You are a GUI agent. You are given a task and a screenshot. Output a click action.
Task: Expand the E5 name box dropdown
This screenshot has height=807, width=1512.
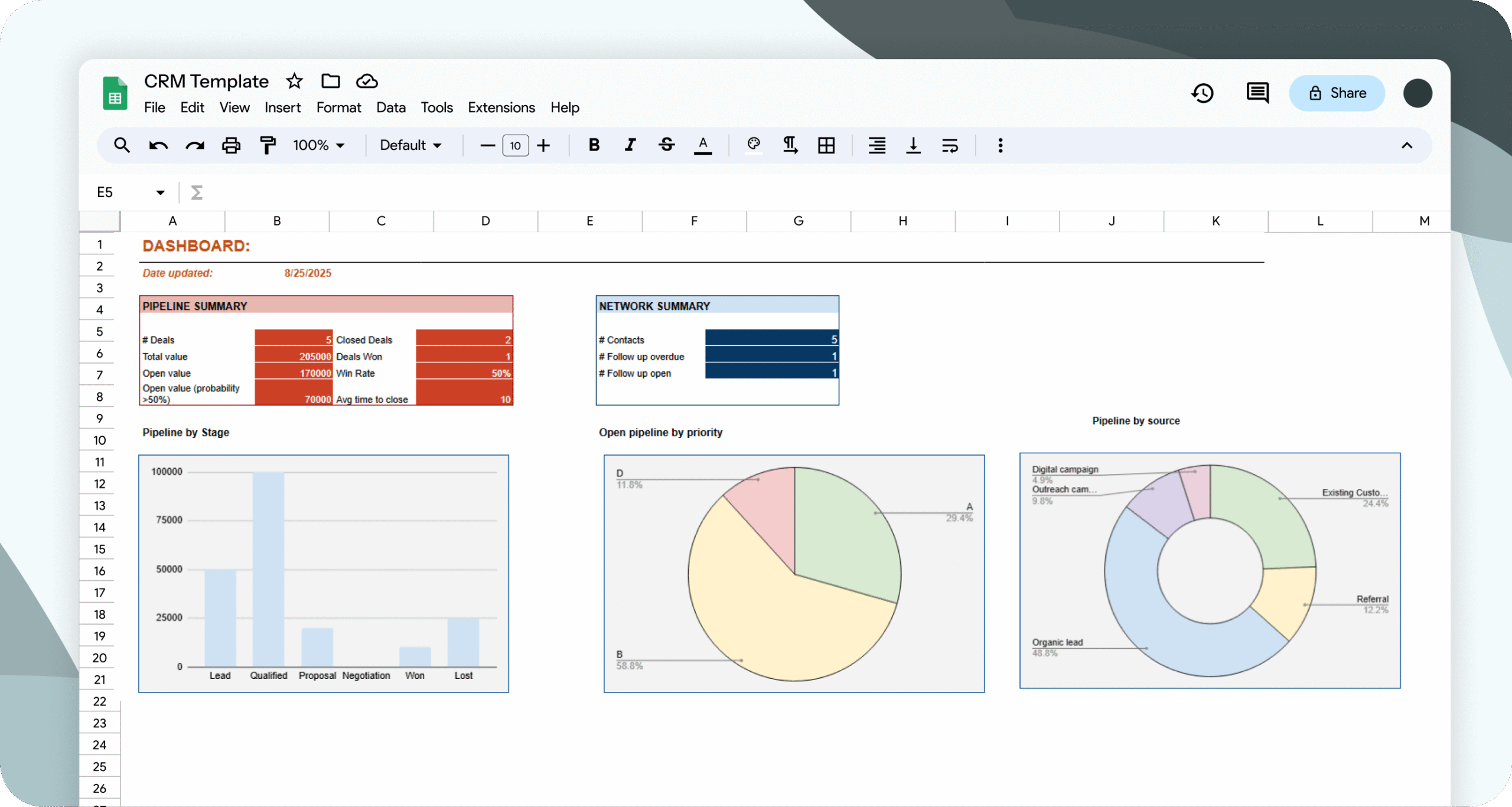click(160, 192)
